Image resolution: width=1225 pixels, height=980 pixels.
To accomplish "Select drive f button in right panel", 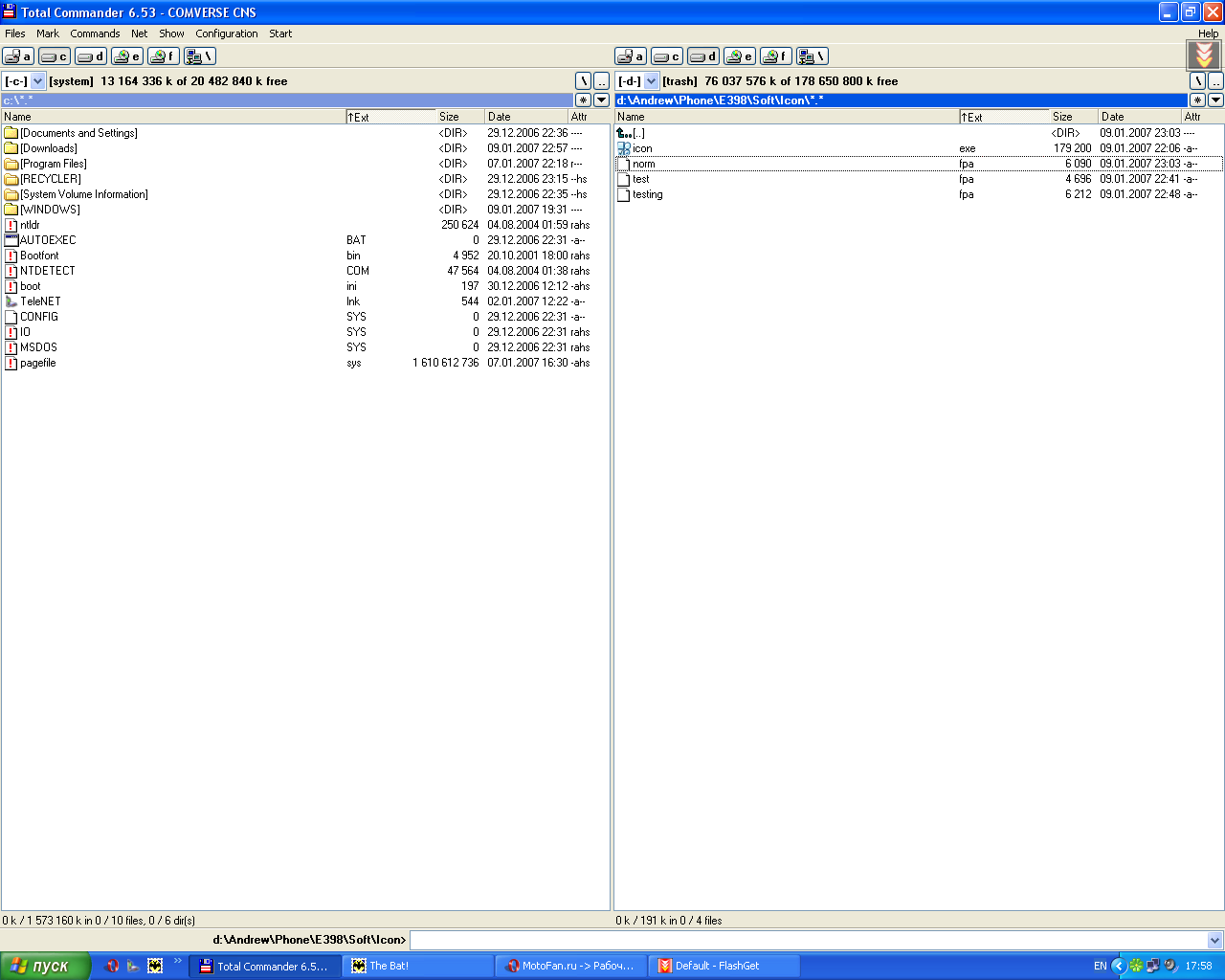I will point(776,56).
